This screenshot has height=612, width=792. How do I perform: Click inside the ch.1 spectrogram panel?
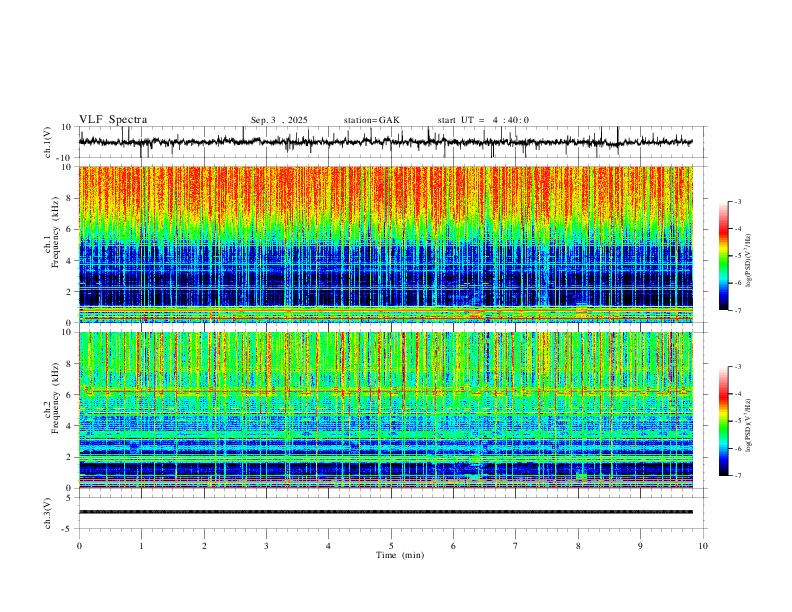[x=386, y=244]
